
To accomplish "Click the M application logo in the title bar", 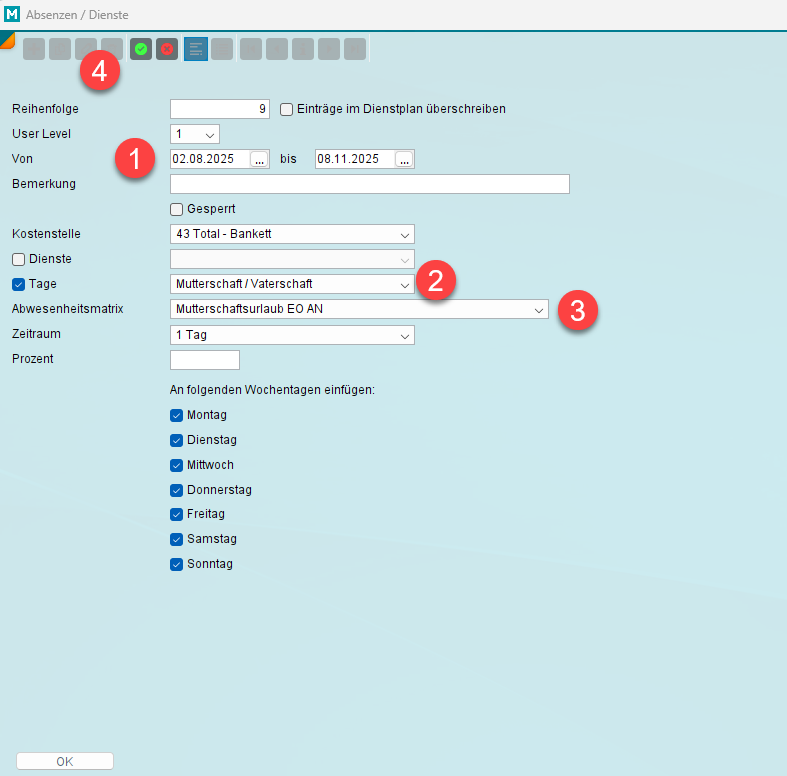I will 12,15.
